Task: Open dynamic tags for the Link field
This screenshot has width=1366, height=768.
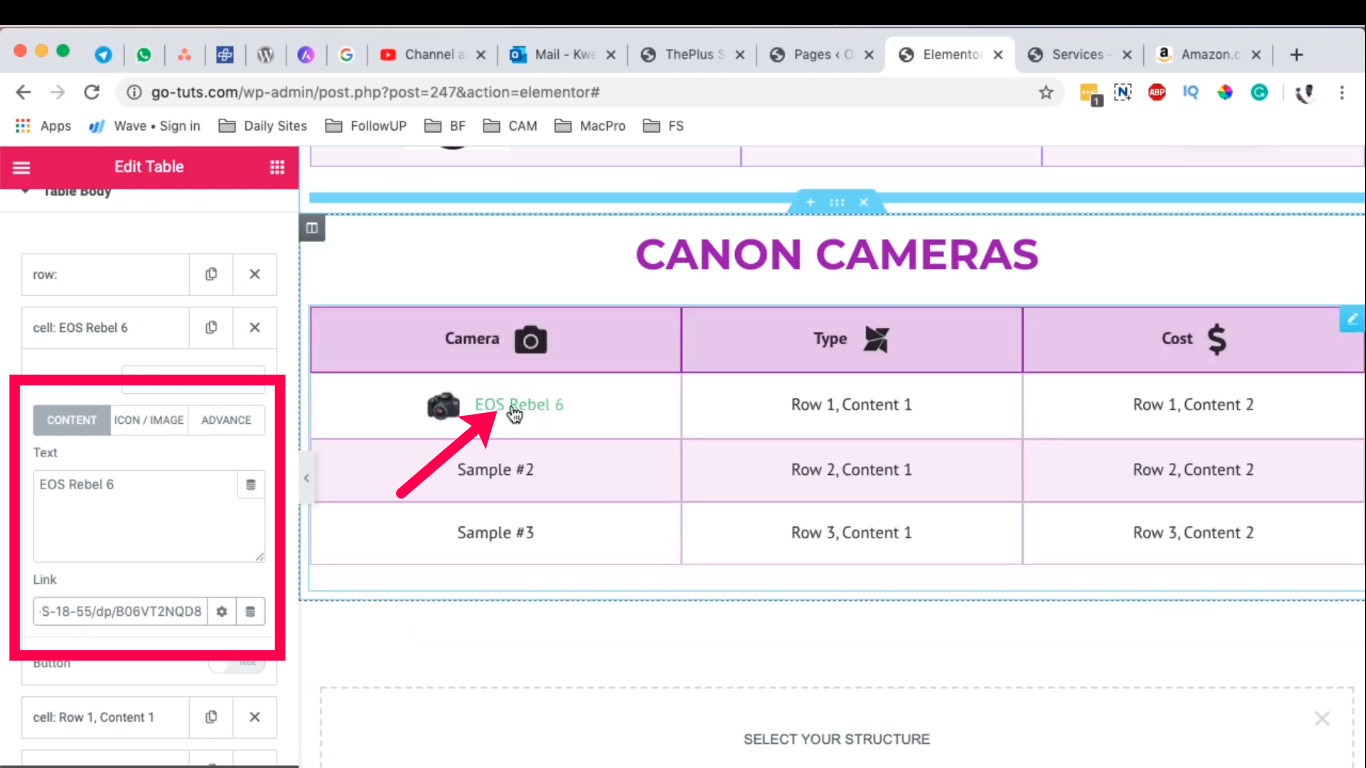Action: click(x=250, y=611)
